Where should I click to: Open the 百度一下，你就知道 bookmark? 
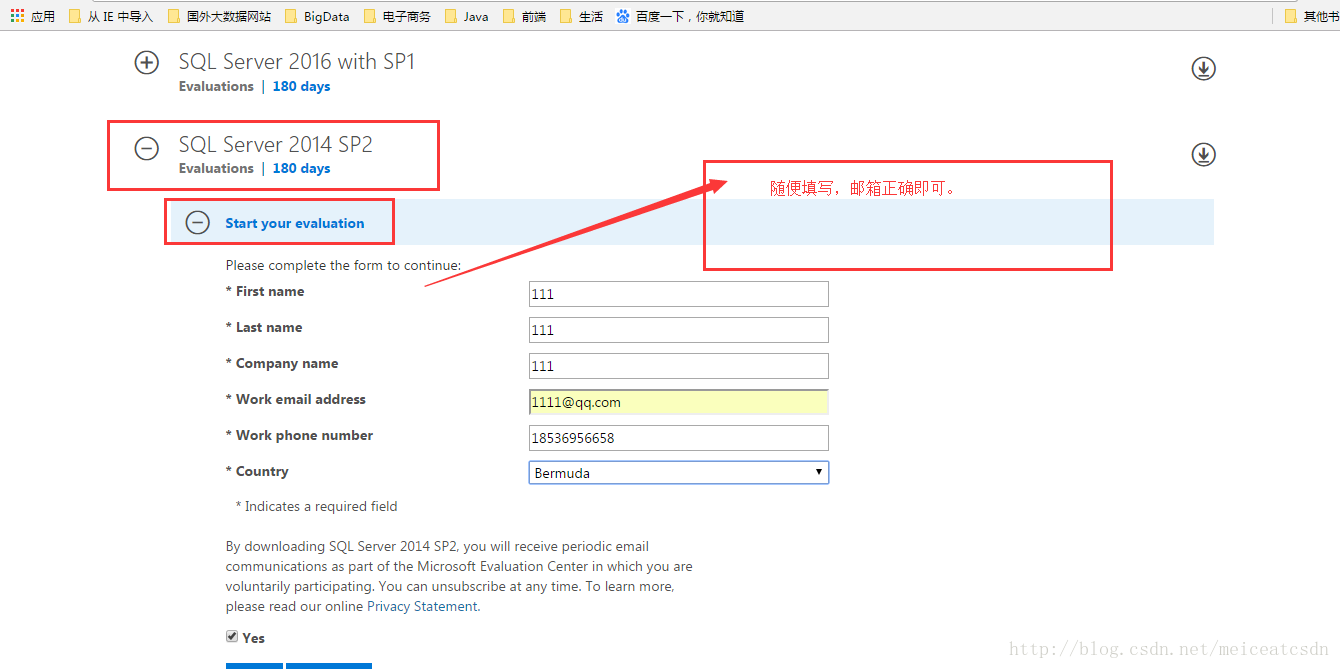[x=680, y=16]
